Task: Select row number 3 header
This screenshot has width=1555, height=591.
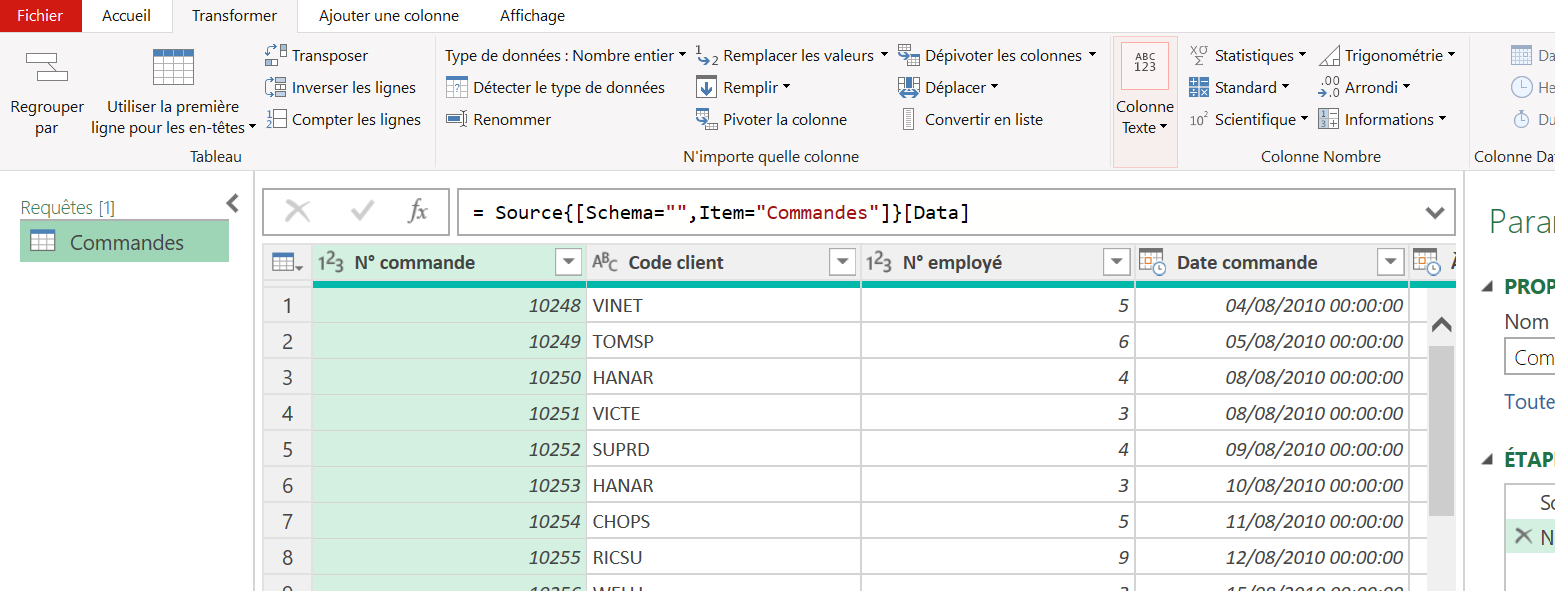Action: click(x=288, y=377)
